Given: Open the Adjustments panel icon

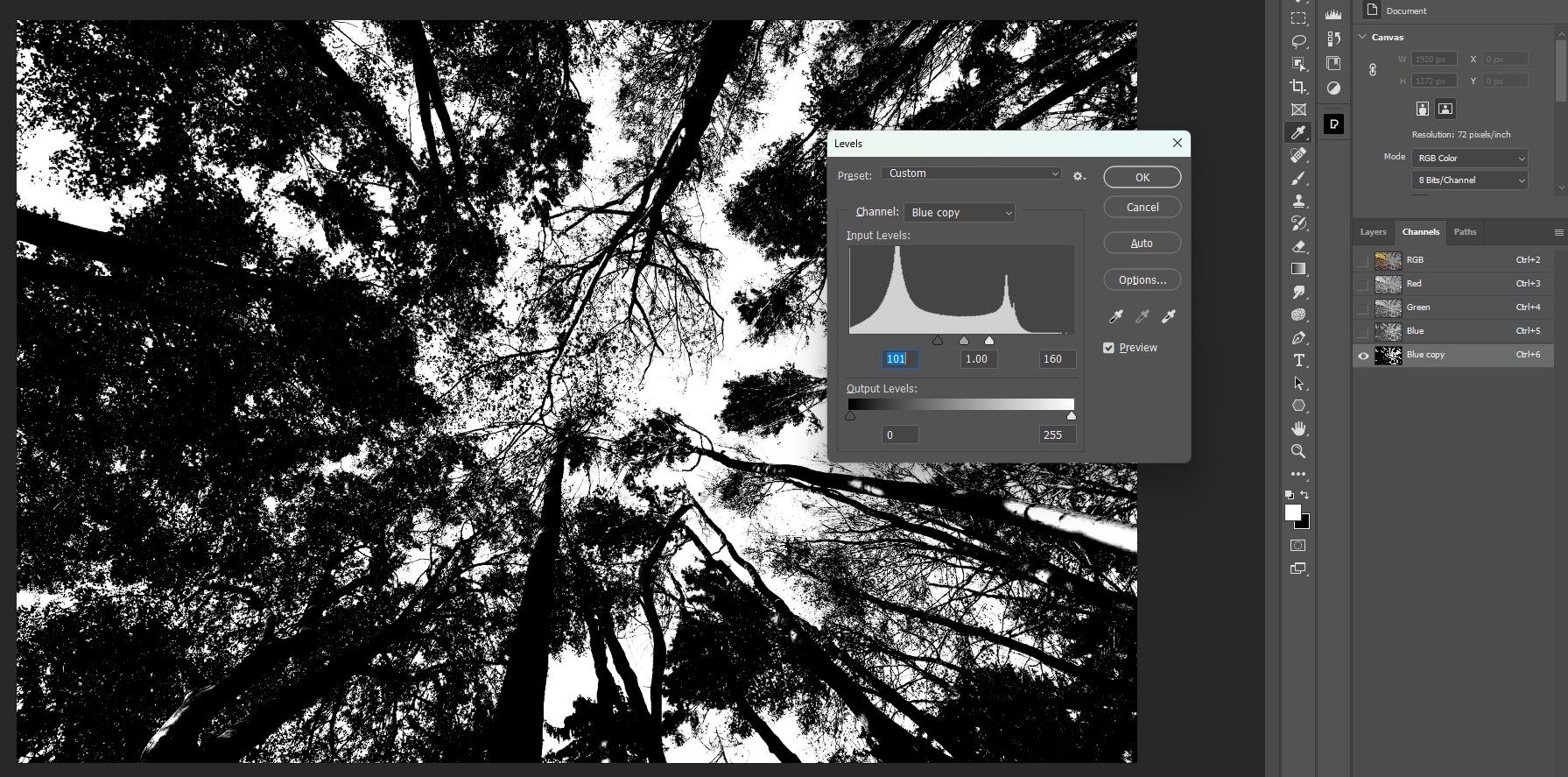Looking at the screenshot, I should point(1333,88).
